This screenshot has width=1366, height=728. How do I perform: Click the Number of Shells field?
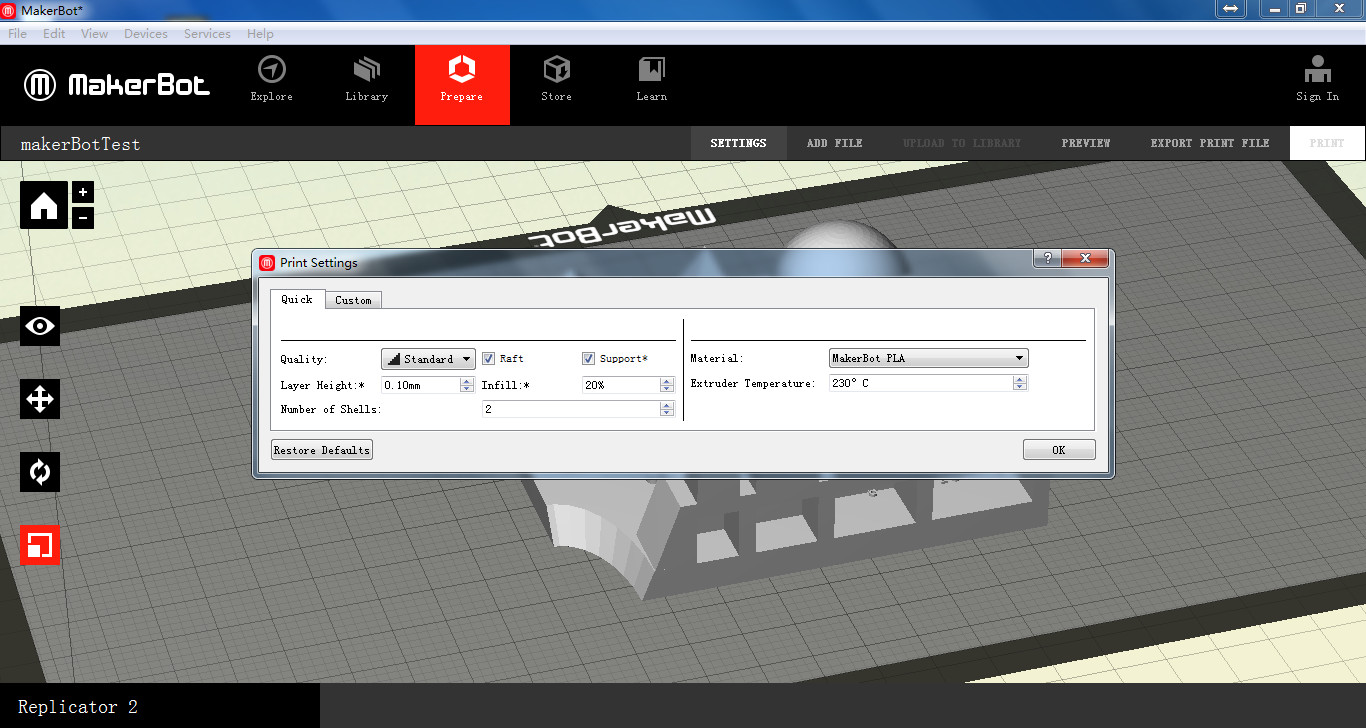[571, 409]
